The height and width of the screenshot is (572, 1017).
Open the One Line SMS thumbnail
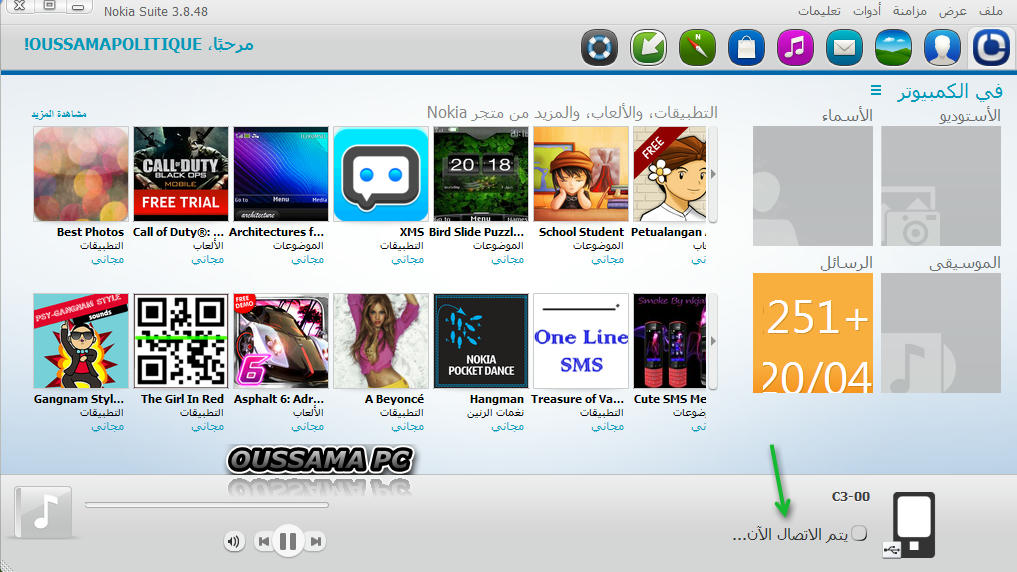coord(581,340)
